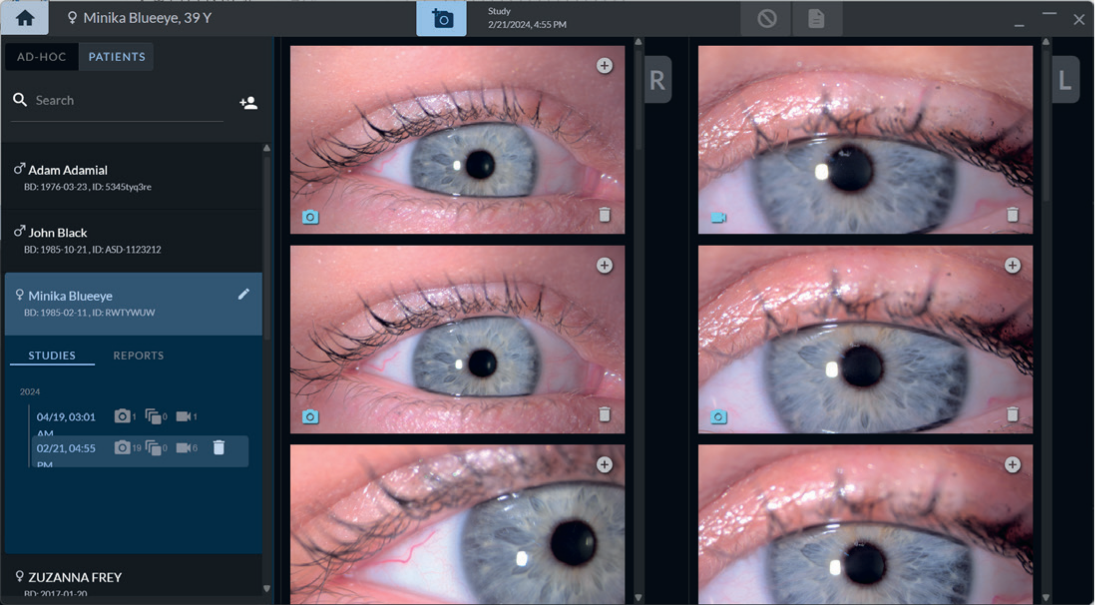Screen dimensions: 1096x606
Task: Click camera type icon on first right-eye image
Action: point(310,217)
